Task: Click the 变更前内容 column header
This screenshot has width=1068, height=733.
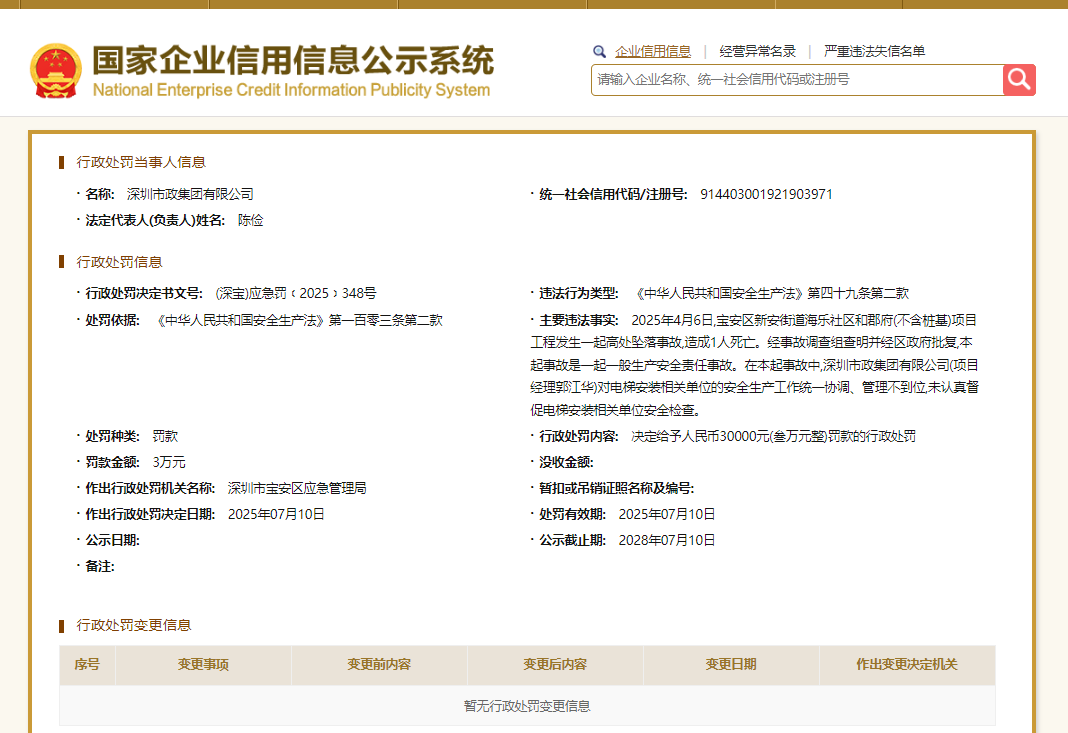Action: [379, 664]
